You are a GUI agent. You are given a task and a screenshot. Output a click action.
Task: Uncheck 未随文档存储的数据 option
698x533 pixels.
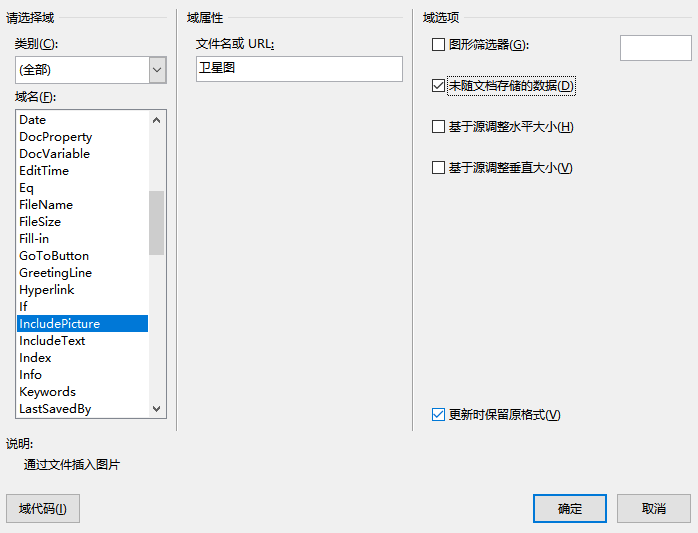coord(438,85)
